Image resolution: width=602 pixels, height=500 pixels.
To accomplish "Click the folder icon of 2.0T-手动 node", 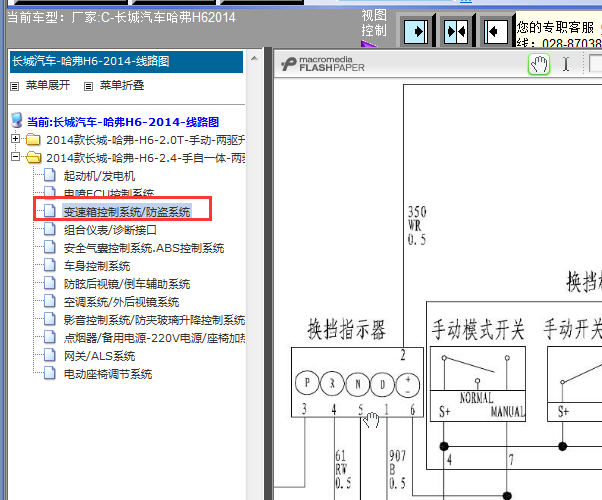I will (33, 140).
